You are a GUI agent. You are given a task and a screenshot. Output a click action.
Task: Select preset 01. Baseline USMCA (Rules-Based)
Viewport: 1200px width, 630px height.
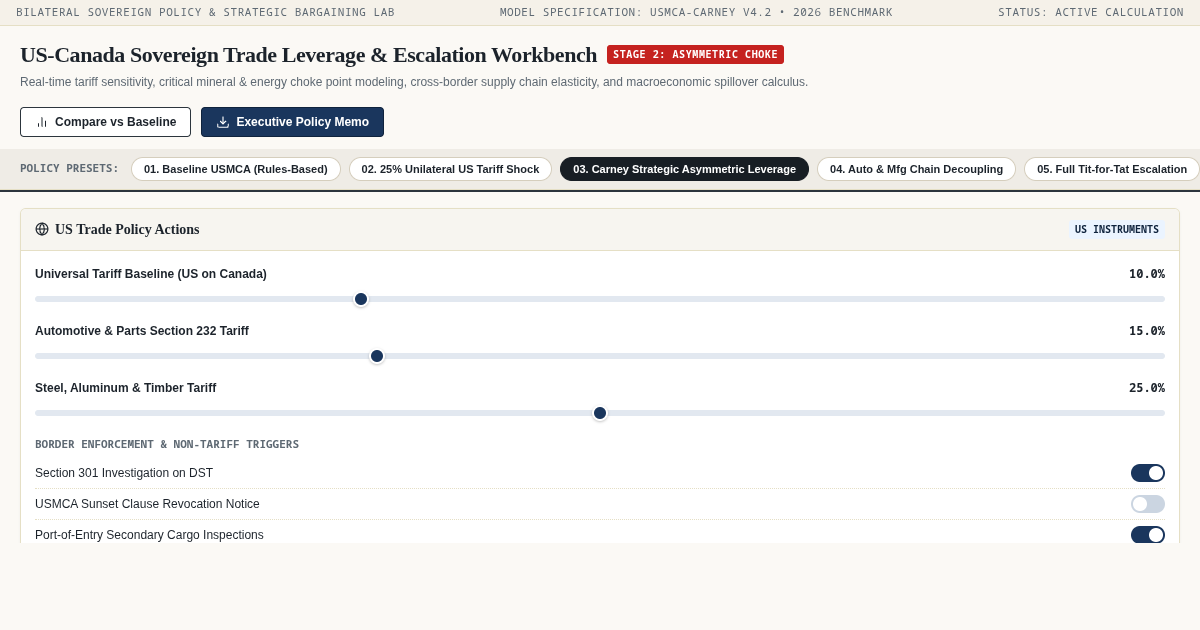pos(236,169)
